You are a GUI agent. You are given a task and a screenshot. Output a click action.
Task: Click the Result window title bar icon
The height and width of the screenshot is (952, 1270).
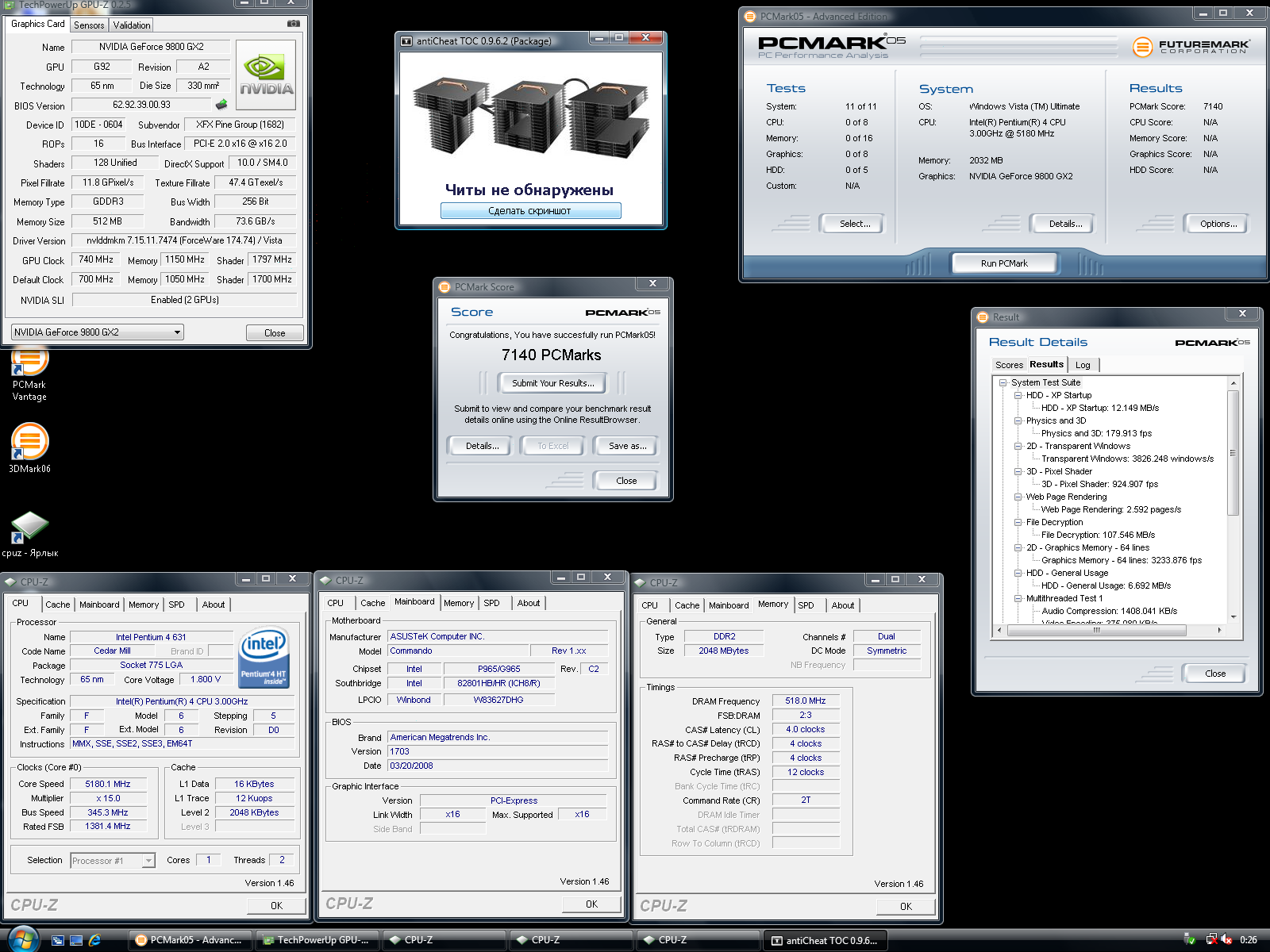click(x=983, y=317)
